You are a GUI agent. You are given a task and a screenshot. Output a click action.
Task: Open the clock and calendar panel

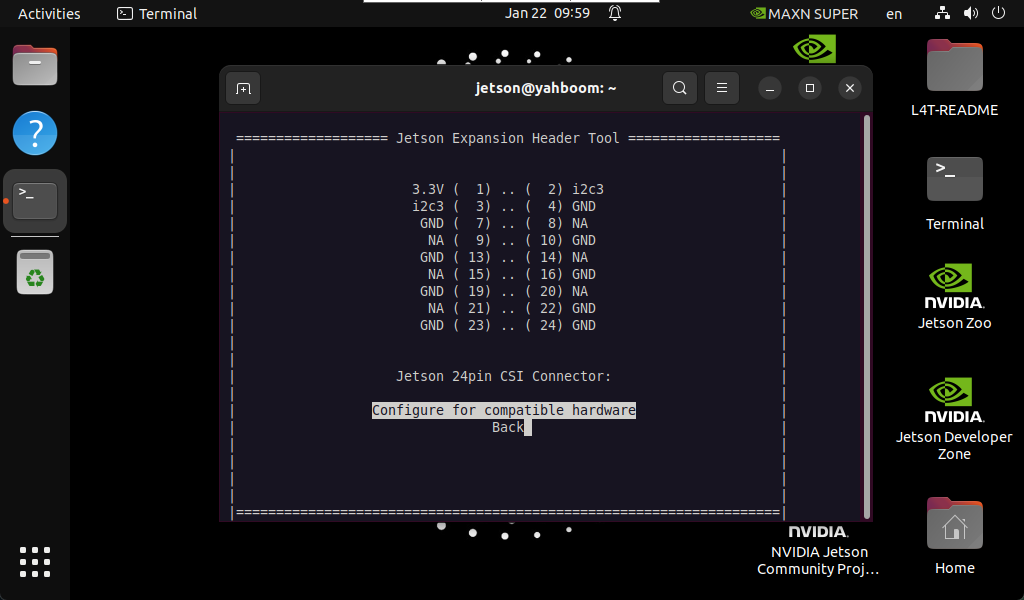coord(547,14)
